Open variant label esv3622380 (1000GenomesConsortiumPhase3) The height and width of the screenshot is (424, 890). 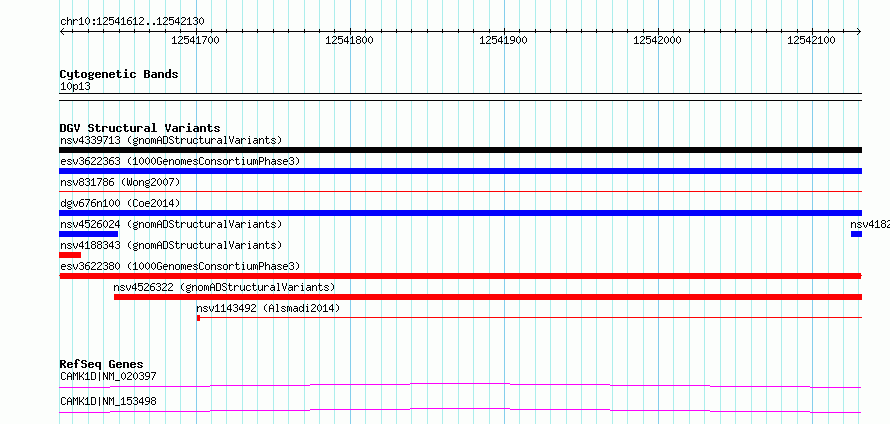pyautogui.click(x=180, y=266)
